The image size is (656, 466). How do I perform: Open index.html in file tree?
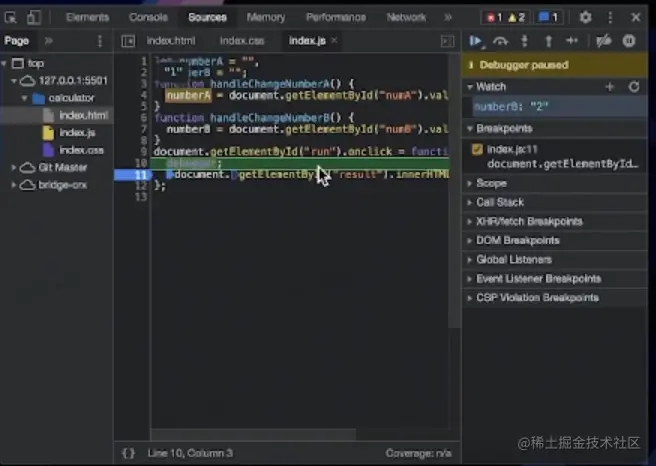(83, 115)
